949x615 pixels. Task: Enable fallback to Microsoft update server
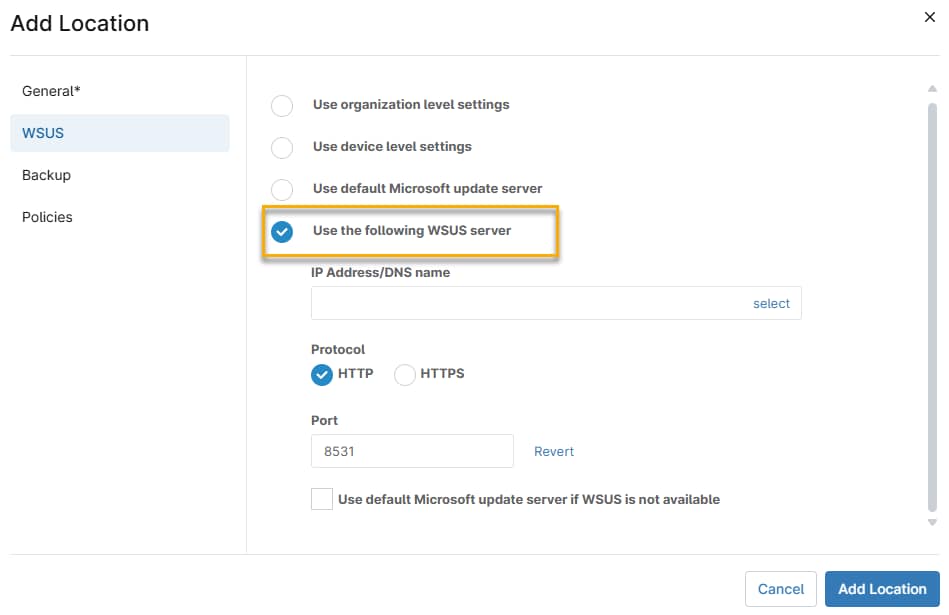pyautogui.click(x=321, y=498)
